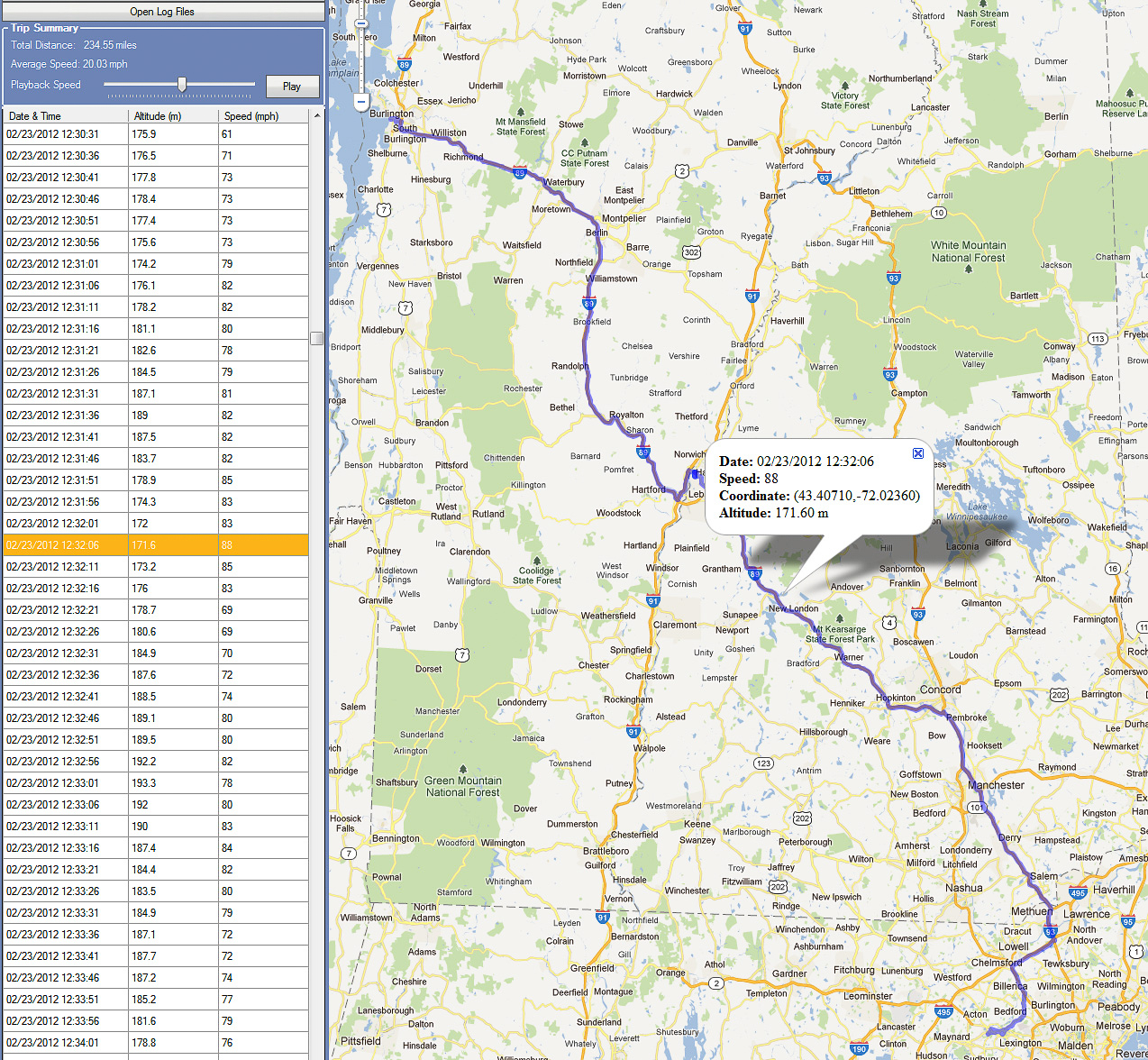Click the I-89 shield near Colchester
1148x1060 pixels.
[405, 64]
